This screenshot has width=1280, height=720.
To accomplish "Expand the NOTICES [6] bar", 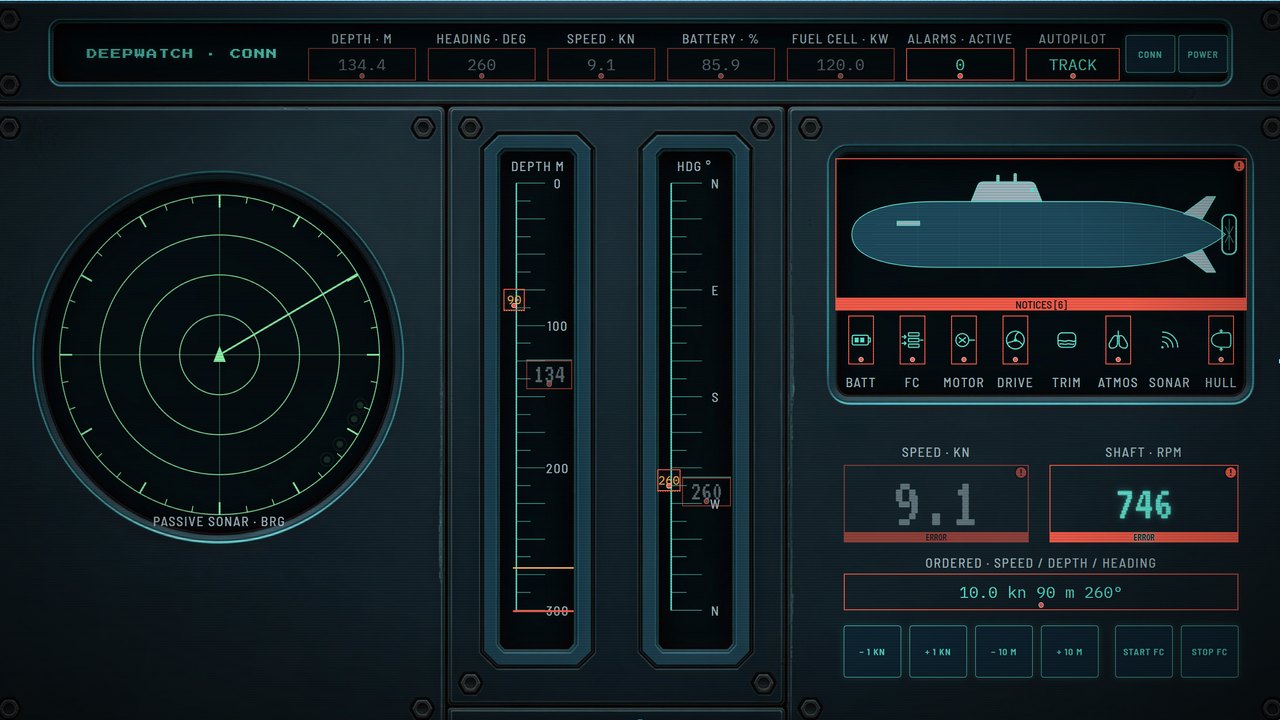I will pyautogui.click(x=1041, y=304).
